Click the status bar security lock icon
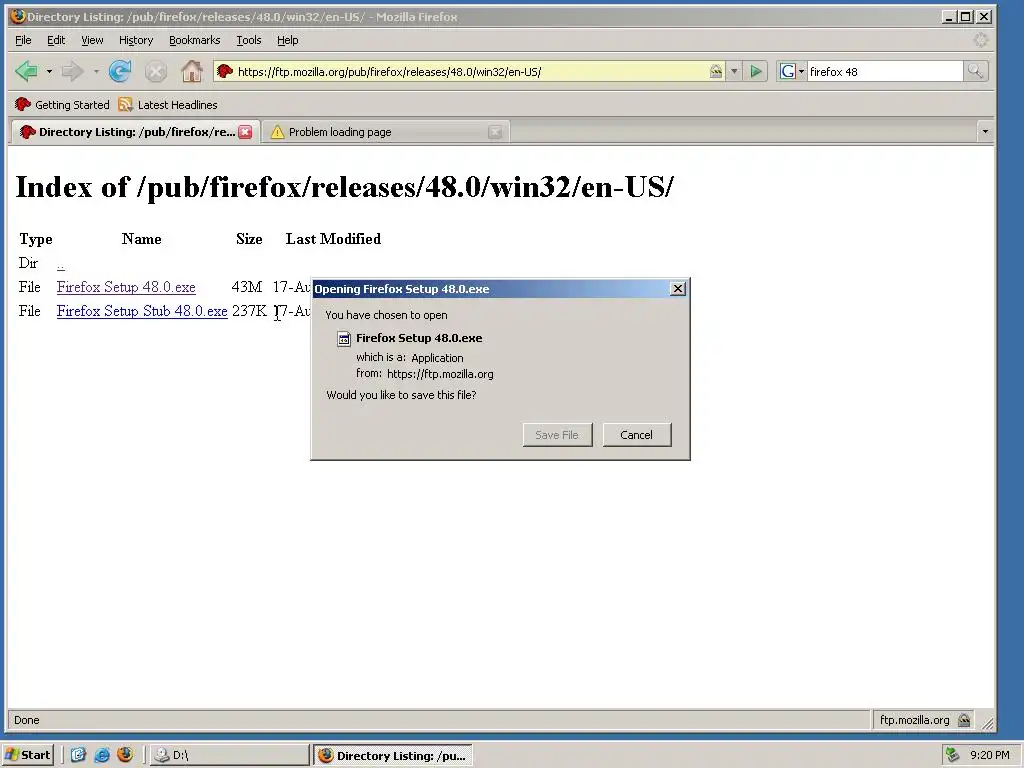Image resolution: width=1024 pixels, height=768 pixels. click(963, 720)
